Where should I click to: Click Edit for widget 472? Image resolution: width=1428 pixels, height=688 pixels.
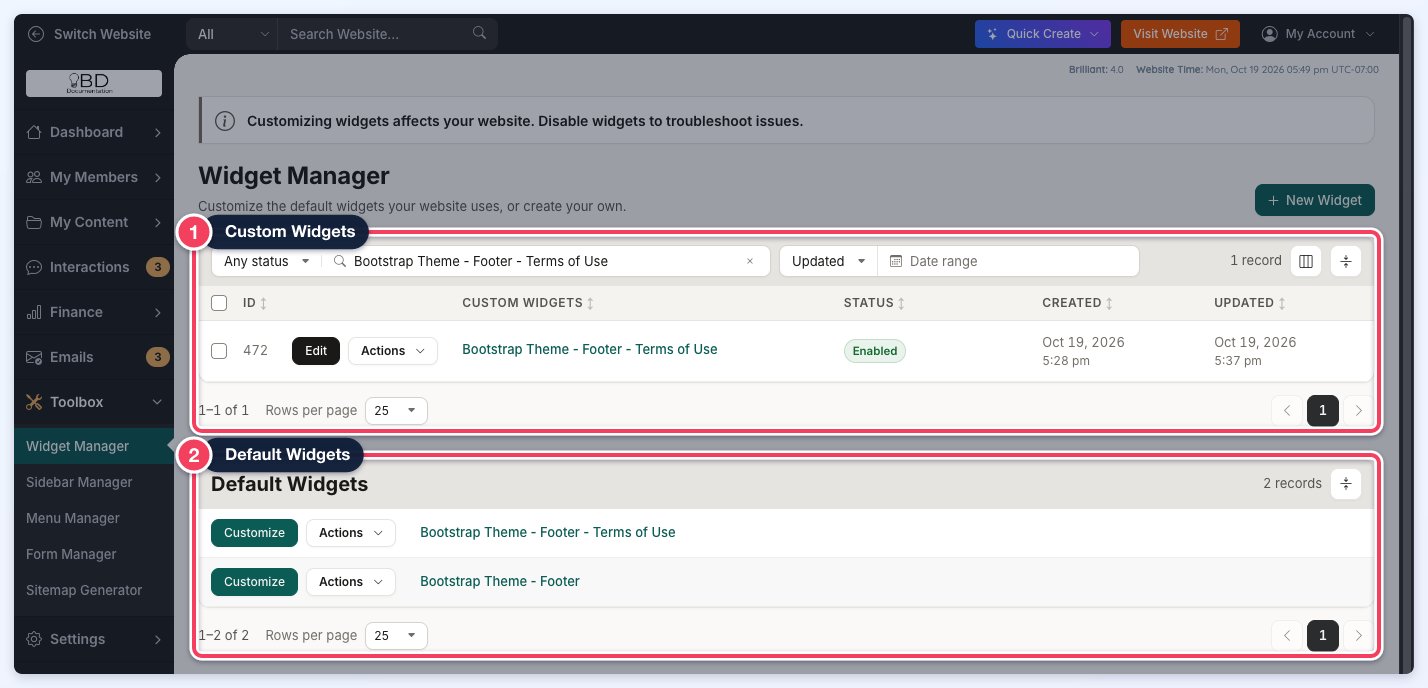tap(316, 351)
